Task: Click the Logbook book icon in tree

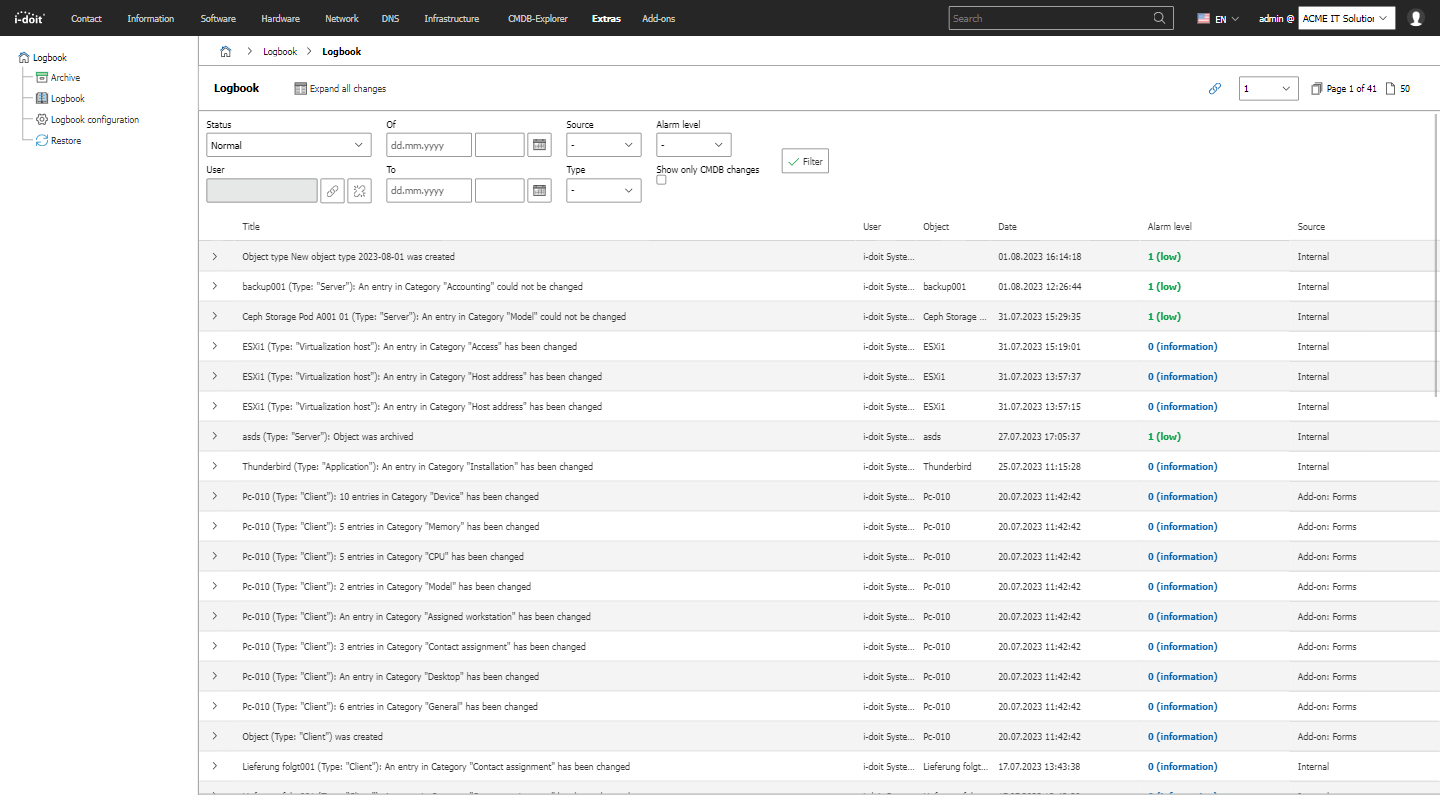Action: point(42,99)
